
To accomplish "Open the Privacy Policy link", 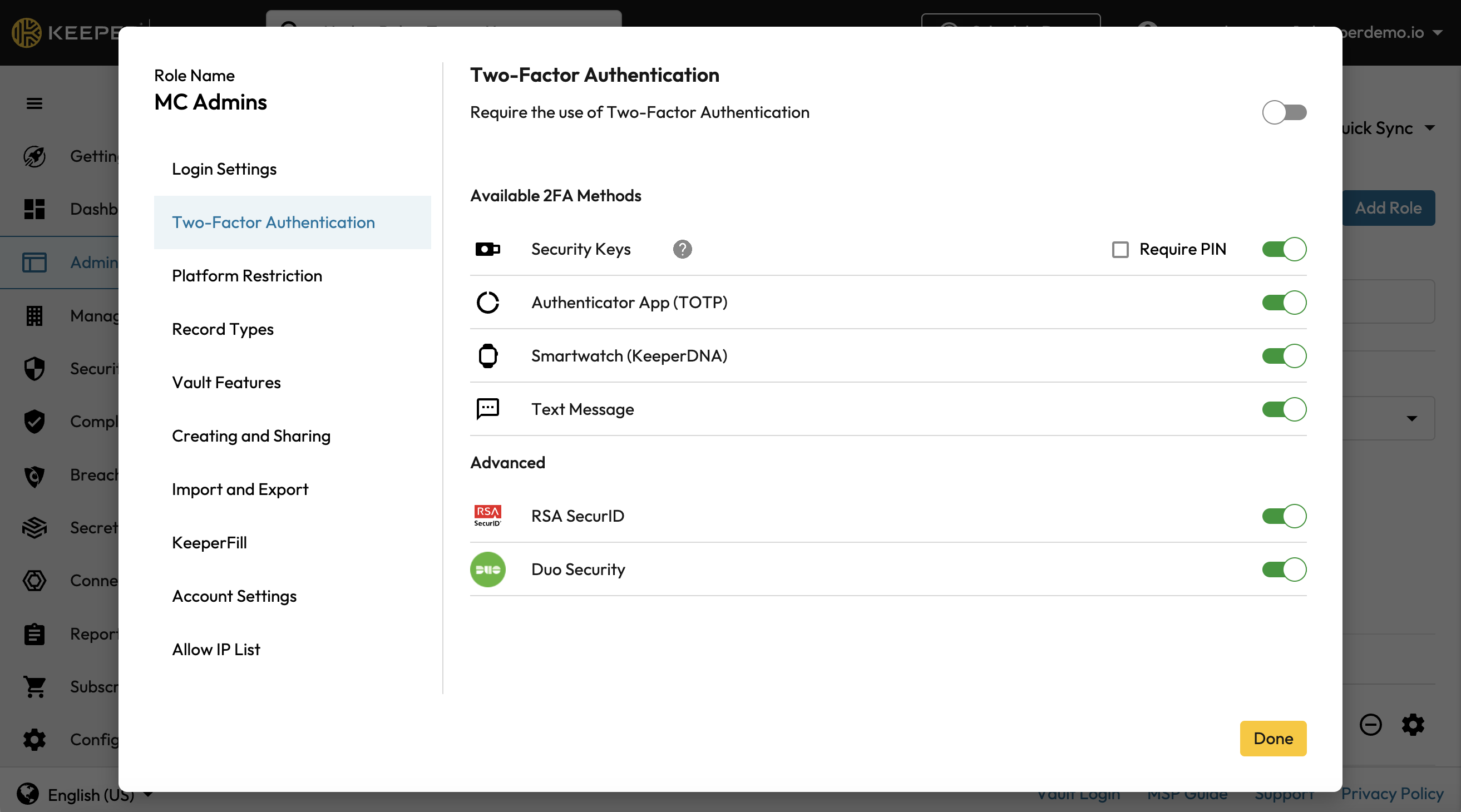I will [1392, 793].
